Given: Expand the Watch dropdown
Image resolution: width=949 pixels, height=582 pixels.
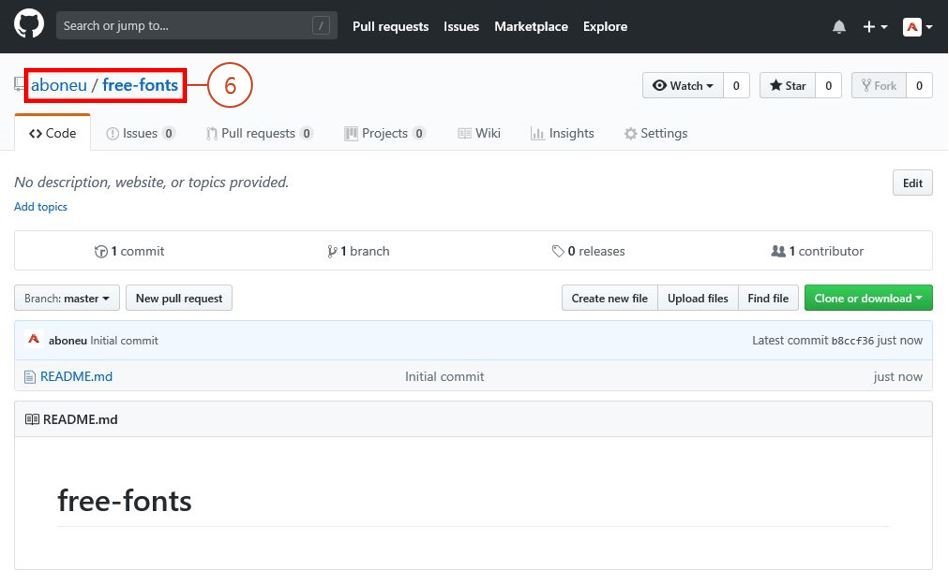Looking at the screenshot, I should click(682, 85).
